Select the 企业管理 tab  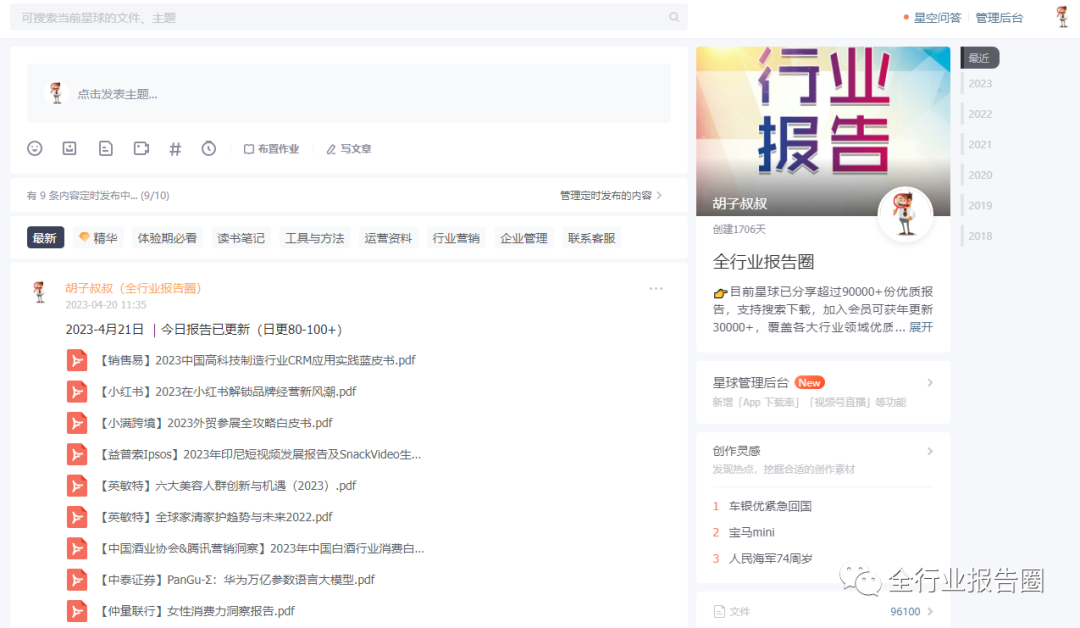click(523, 238)
